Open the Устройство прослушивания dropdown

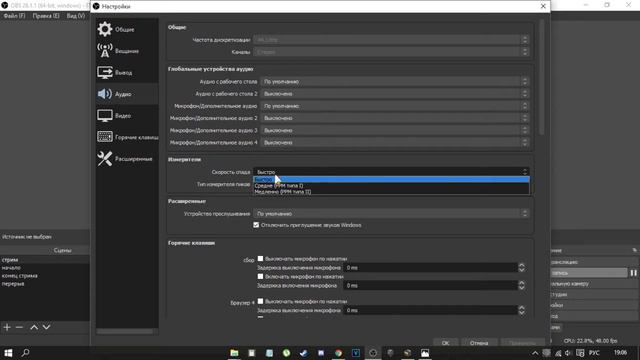(x=391, y=213)
